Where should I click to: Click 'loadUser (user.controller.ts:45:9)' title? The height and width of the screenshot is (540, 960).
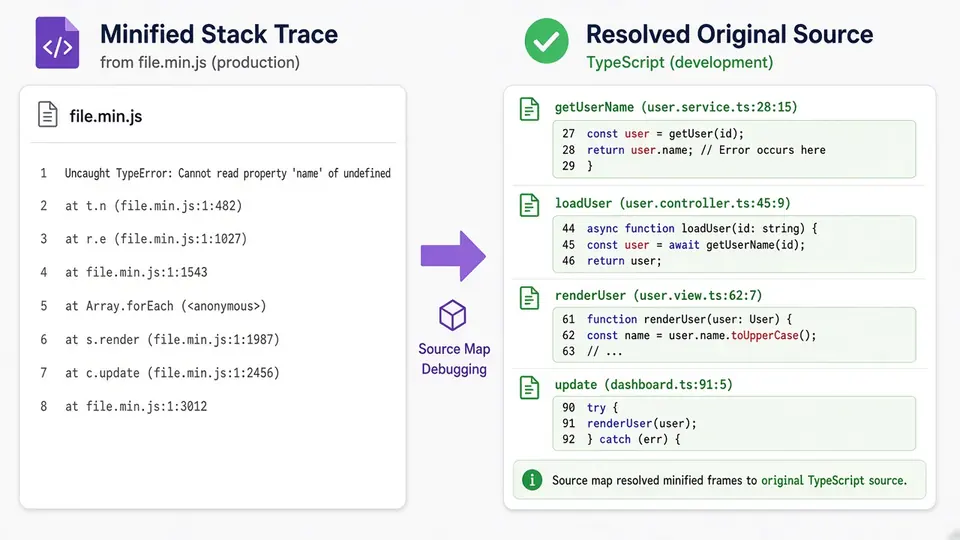coord(672,203)
